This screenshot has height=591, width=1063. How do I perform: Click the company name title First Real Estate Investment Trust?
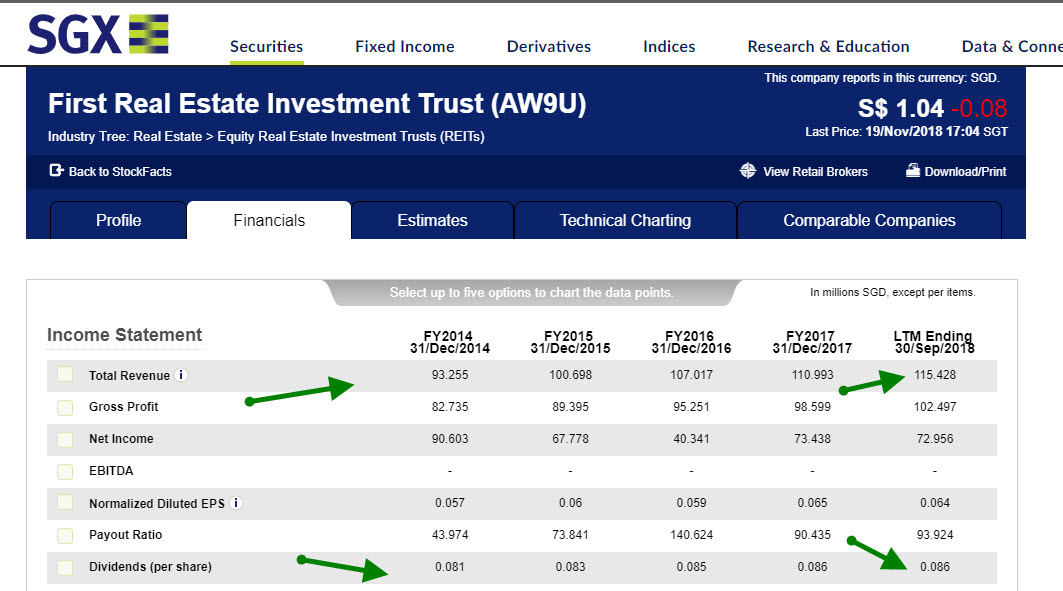317,104
